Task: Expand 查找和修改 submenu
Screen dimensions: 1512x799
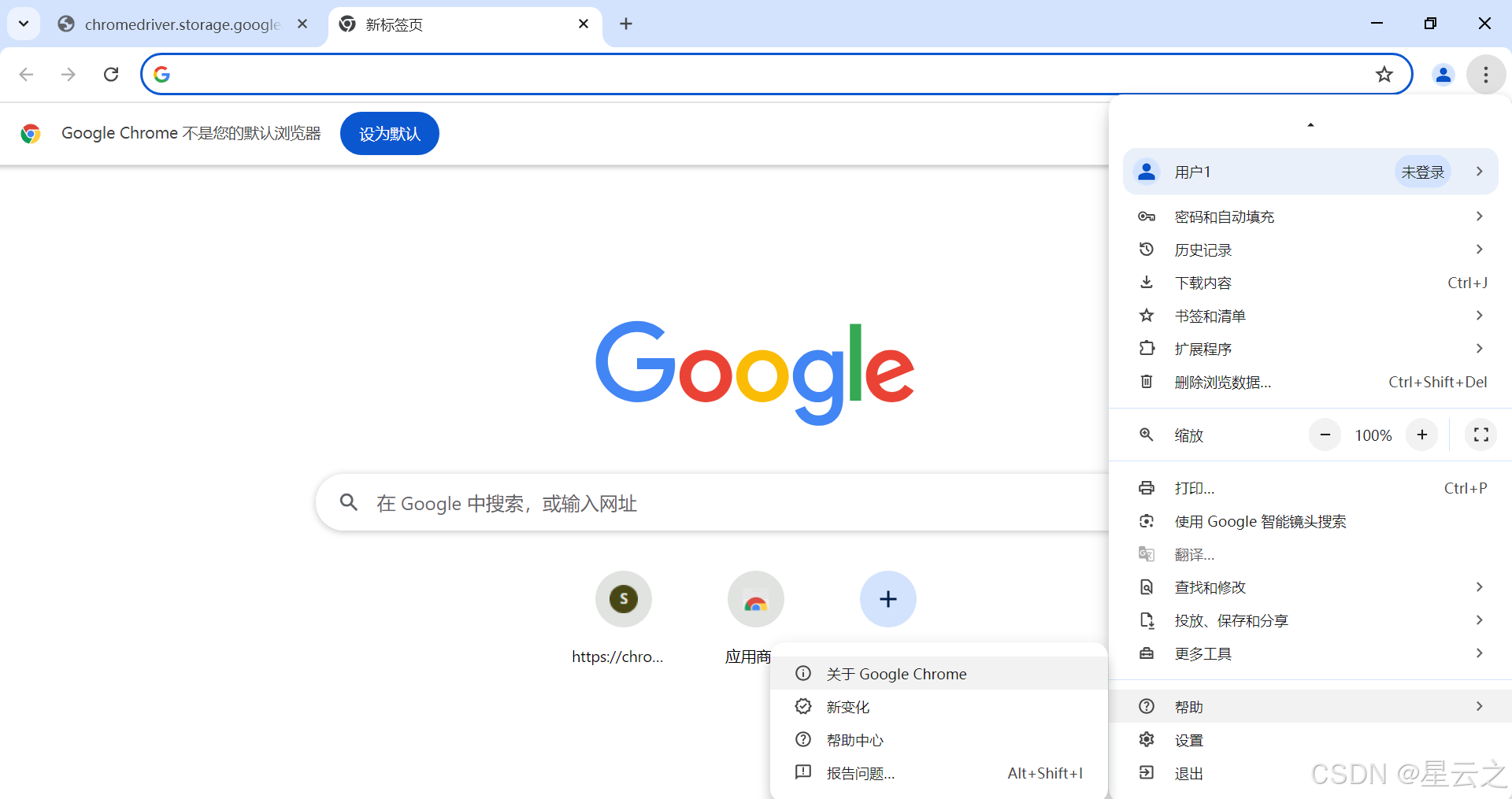Action: (x=1310, y=587)
